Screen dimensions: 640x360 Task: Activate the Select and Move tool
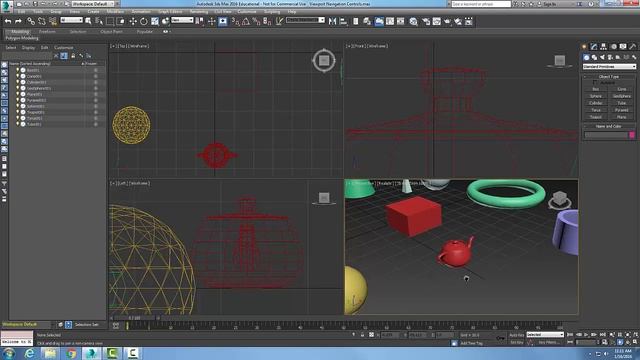point(133,21)
